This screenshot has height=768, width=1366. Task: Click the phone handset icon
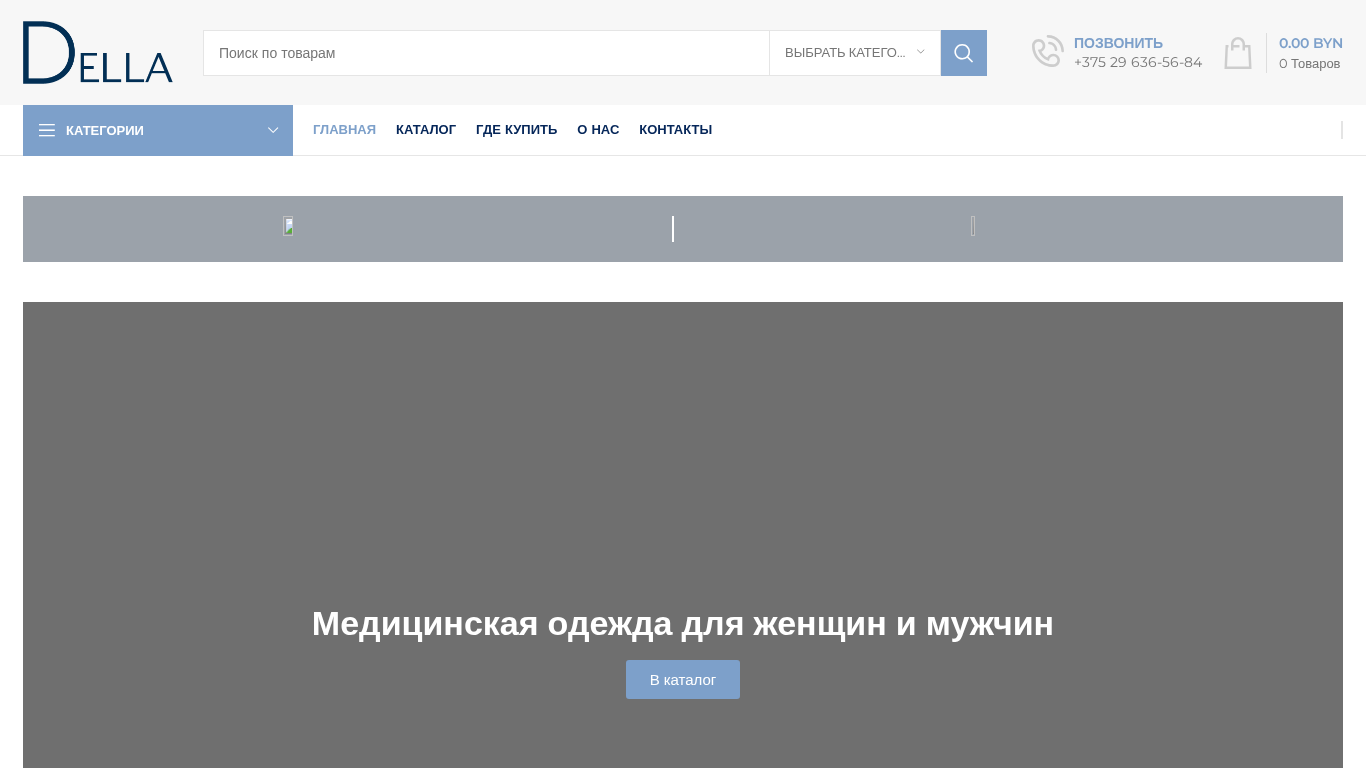[x=1047, y=52]
